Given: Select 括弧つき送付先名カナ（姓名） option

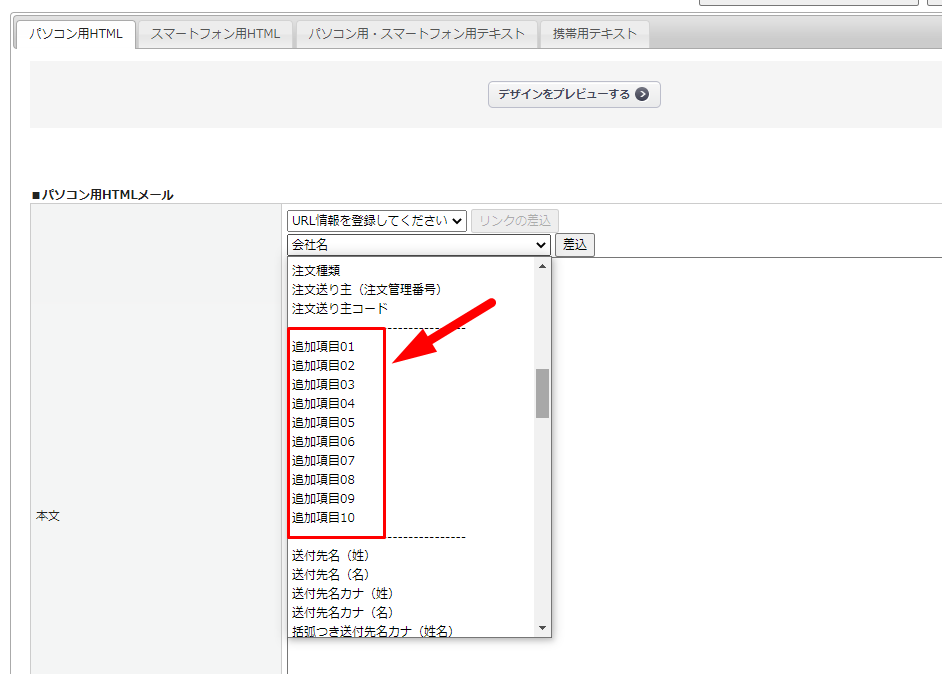Looking at the screenshot, I should (411, 631).
